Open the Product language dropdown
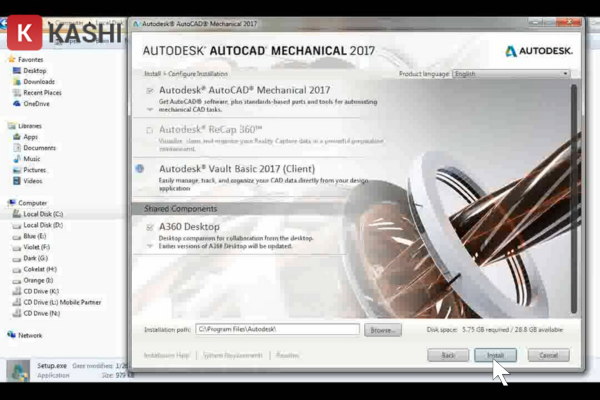The height and width of the screenshot is (400, 600). click(x=510, y=74)
